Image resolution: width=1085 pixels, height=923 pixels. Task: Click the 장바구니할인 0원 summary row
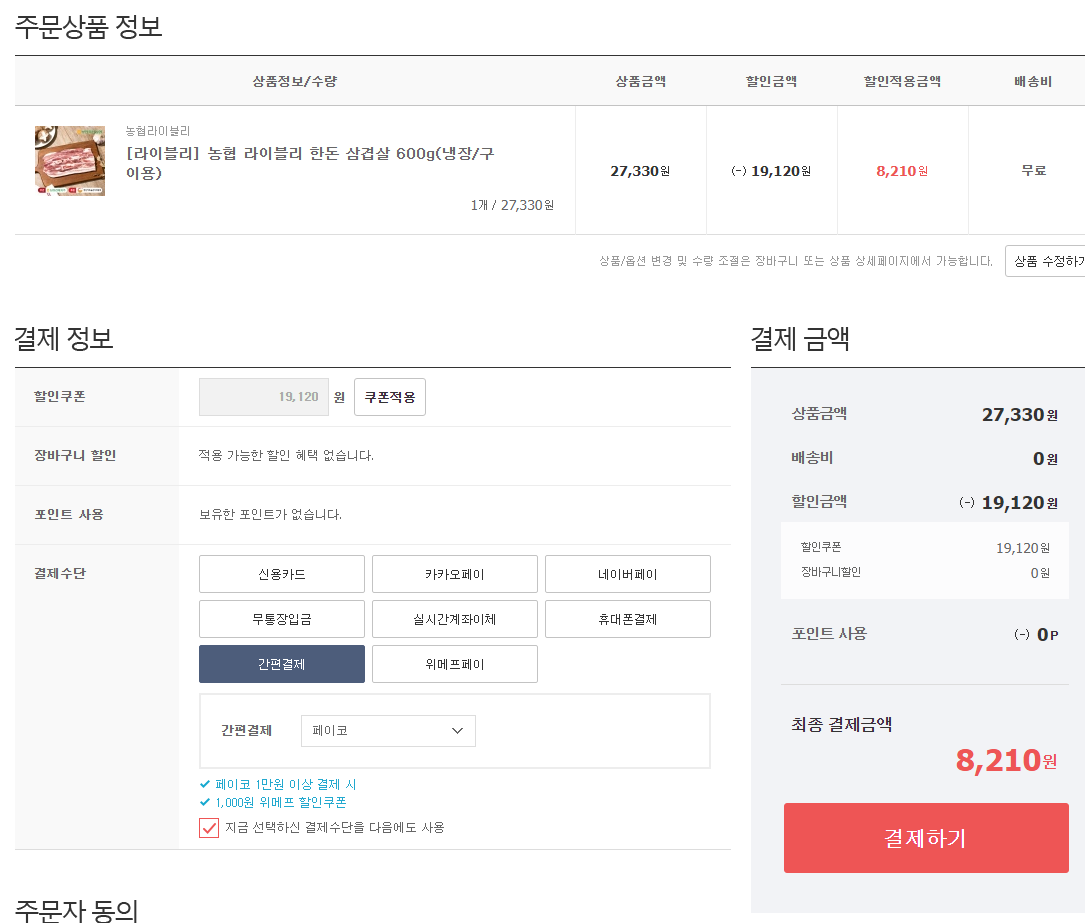pos(925,572)
